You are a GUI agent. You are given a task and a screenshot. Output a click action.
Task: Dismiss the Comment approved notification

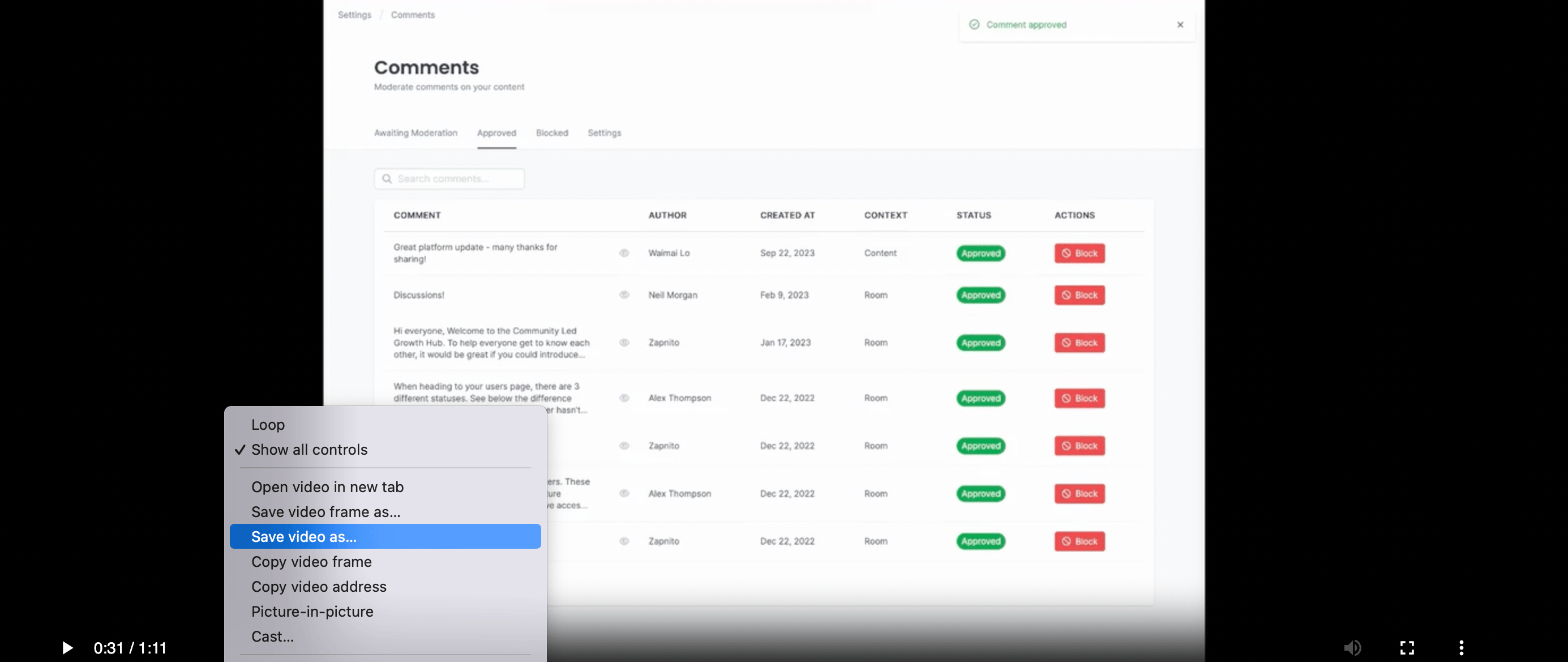point(1180,25)
